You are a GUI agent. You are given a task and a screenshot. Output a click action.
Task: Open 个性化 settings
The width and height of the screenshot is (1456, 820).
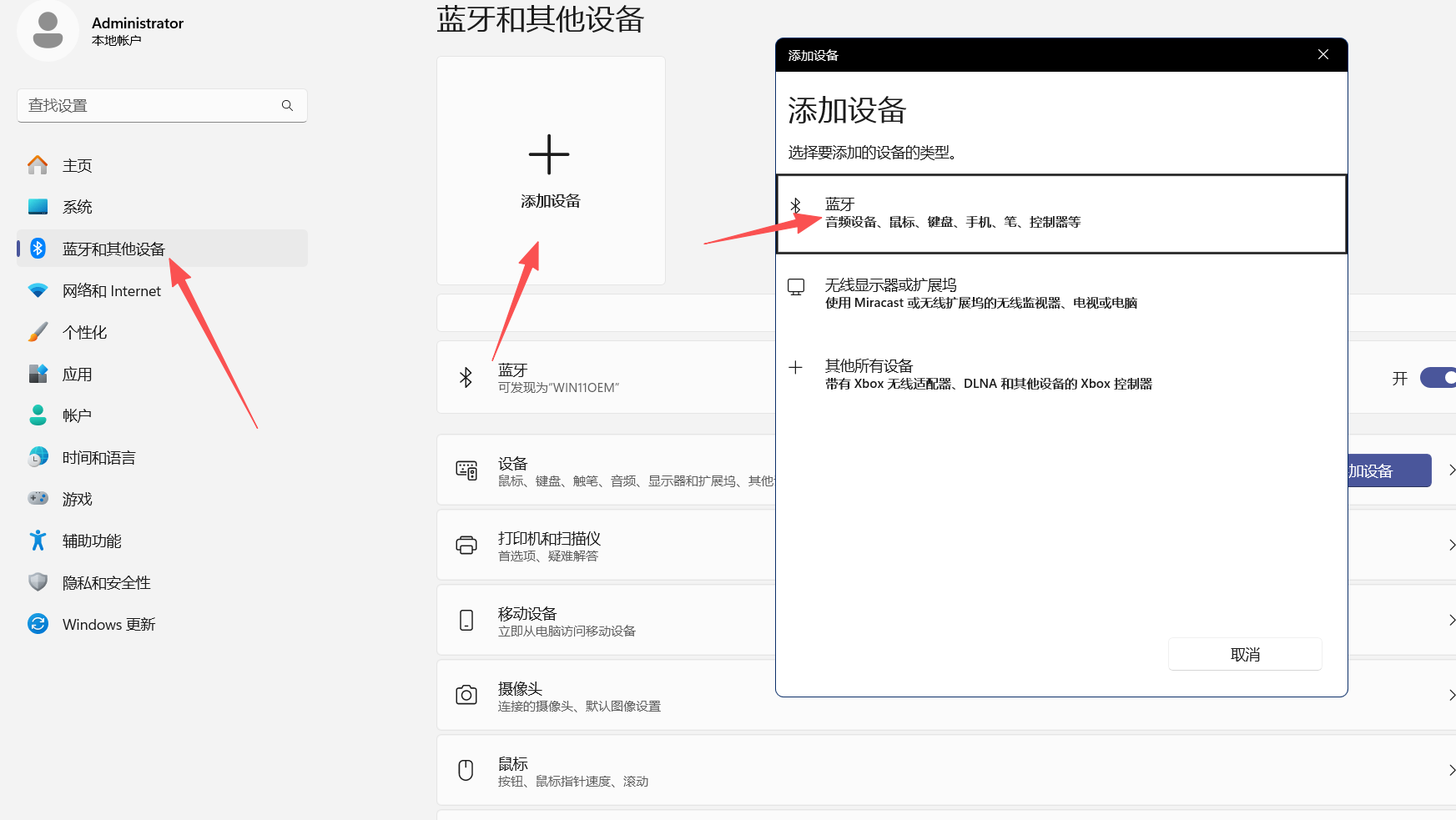click(x=85, y=331)
